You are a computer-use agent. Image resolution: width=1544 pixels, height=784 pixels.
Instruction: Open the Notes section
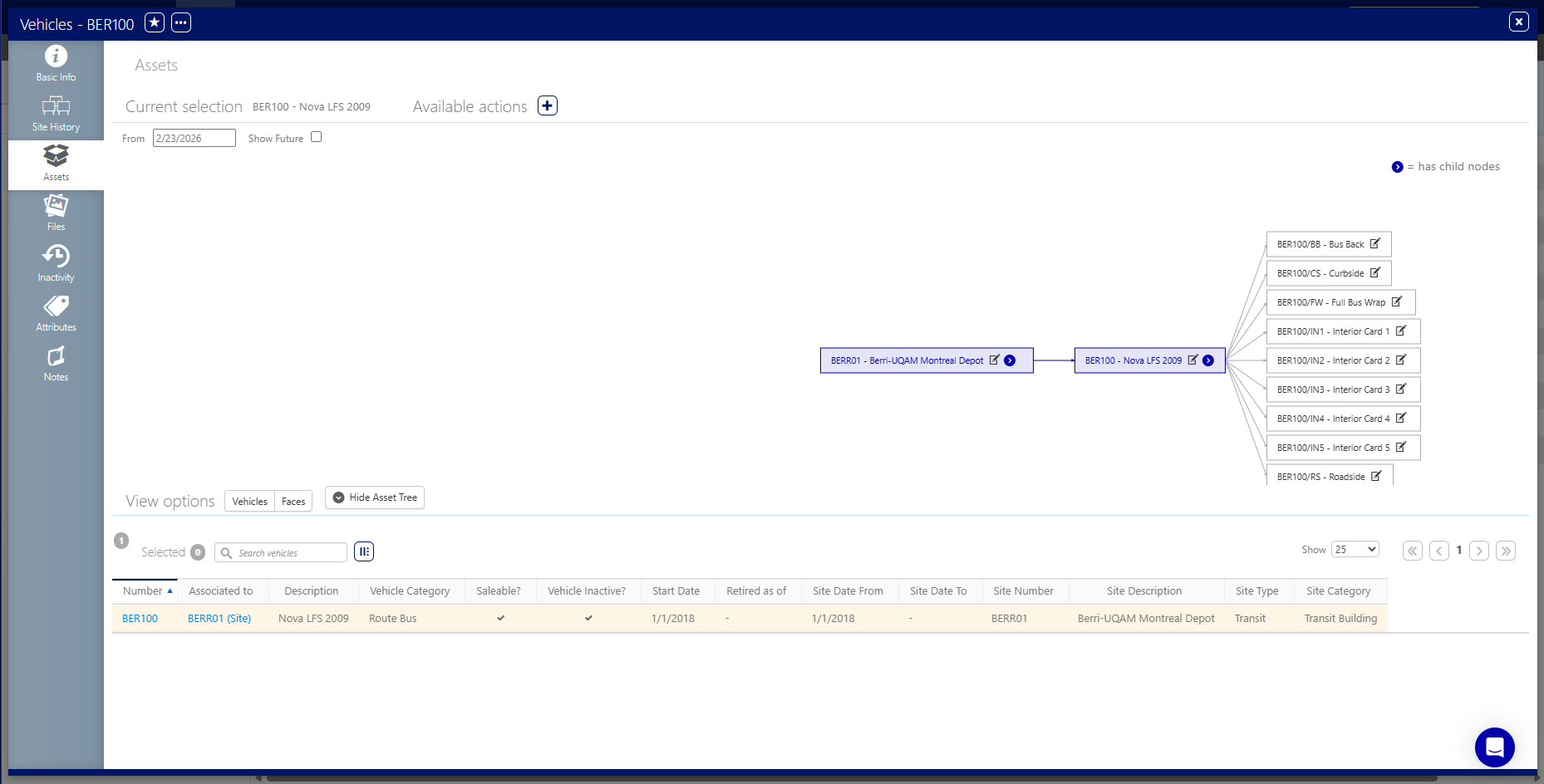[x=56, y=364]
